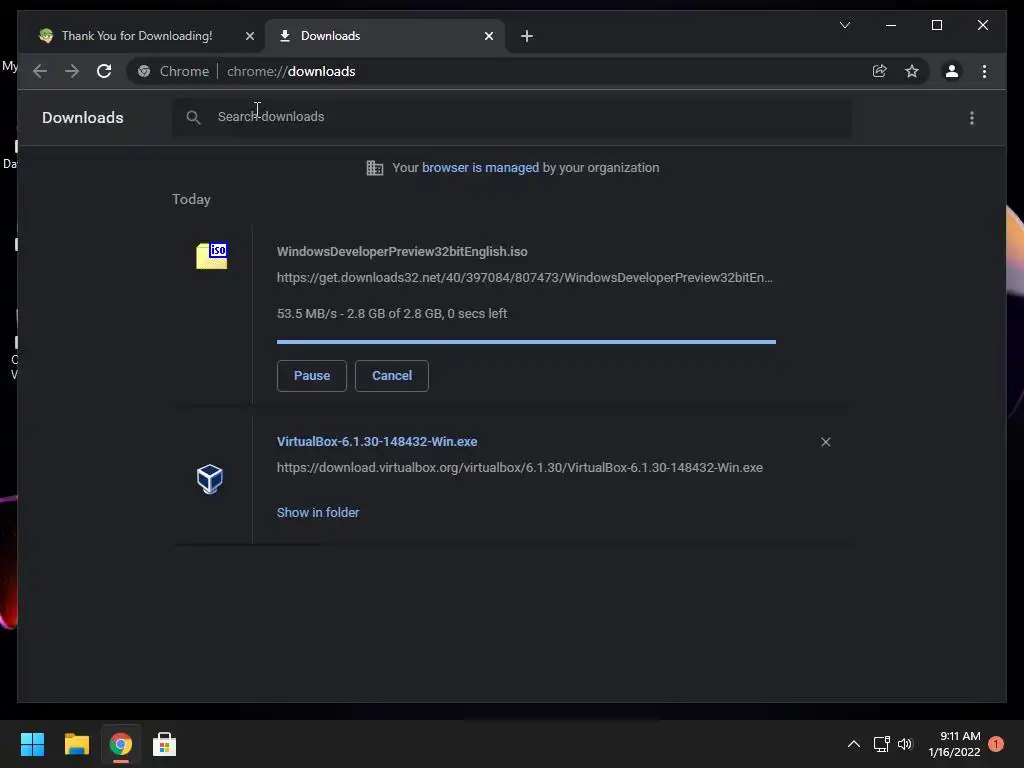The width and height of the screenshot is (1024, 768).
Task: Close the Thank You for Downloading tab
Action: coord(249,36)
